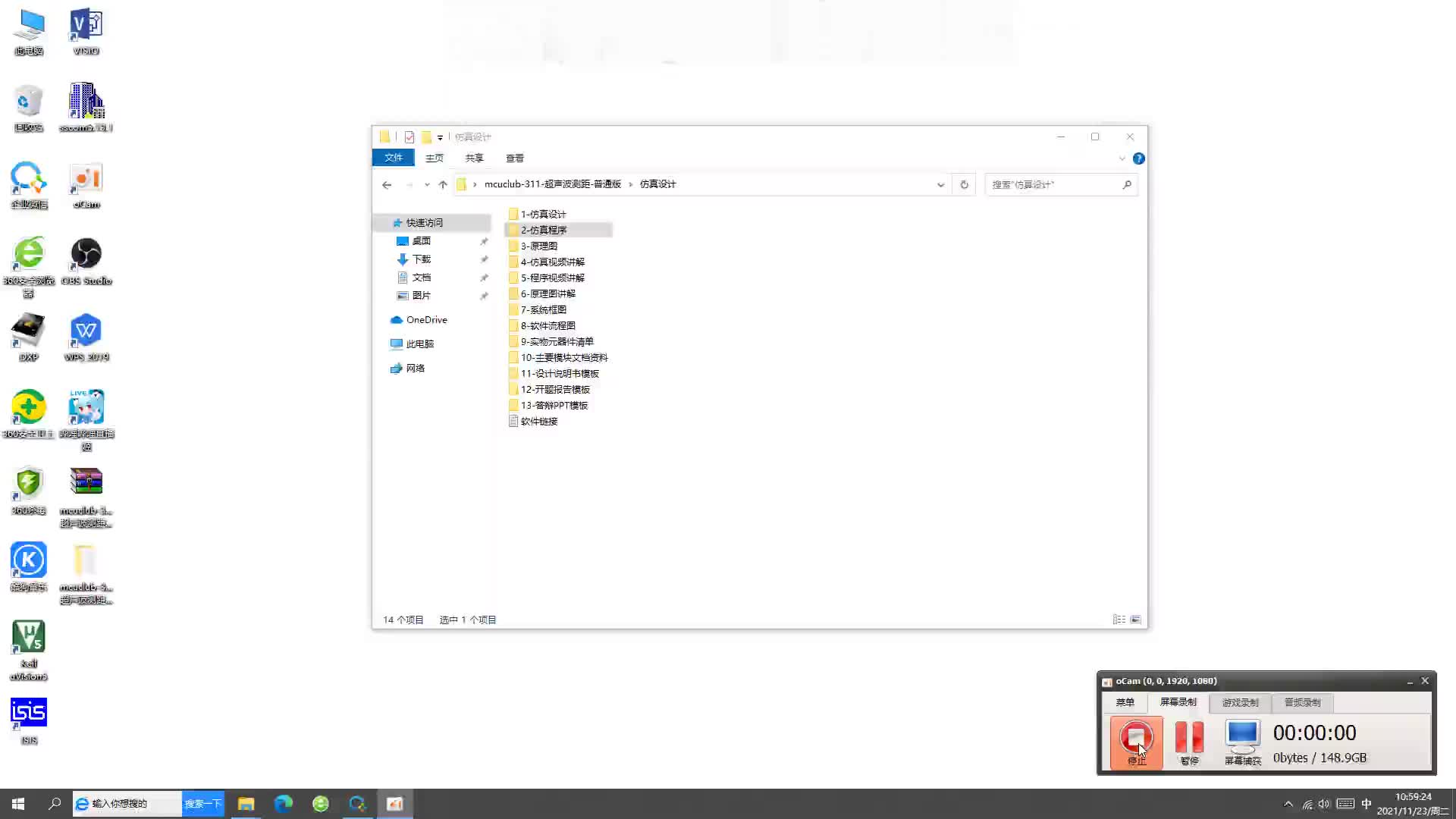The image size is (1456, 819).
Task: Open the 360 antivirus desktop shortcut
Action: [29, 491]
